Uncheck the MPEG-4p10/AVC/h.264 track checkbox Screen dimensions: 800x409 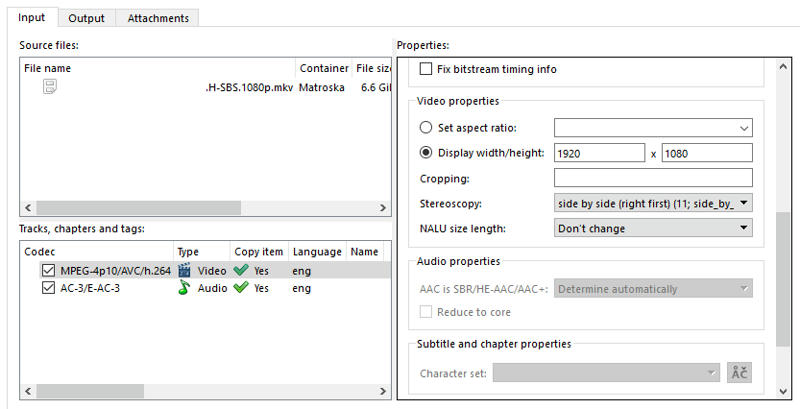[48, 270]
